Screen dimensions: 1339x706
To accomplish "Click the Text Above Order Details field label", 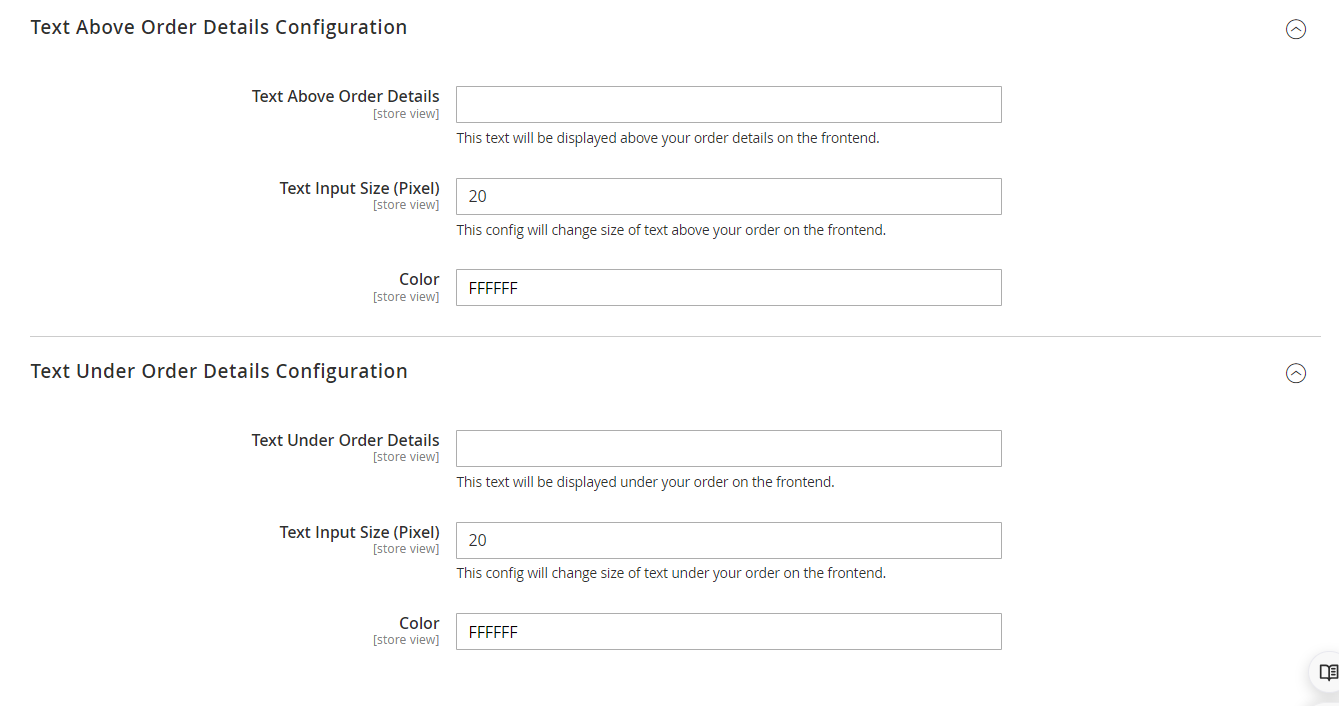I will (x=345, y=97).
